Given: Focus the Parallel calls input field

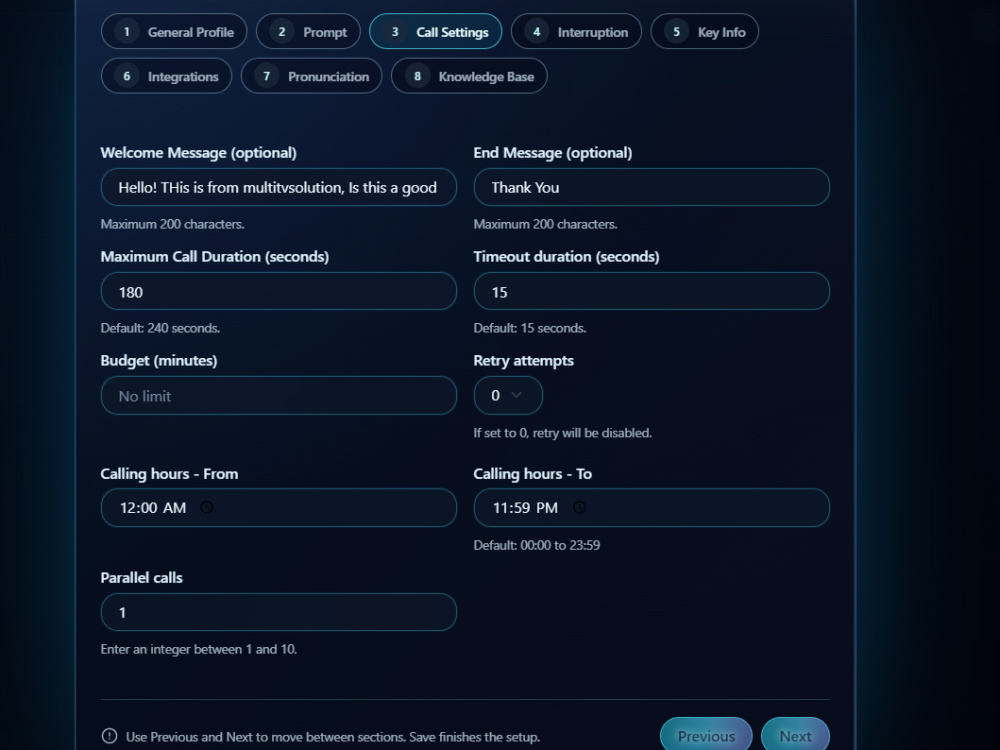Looking at the screenshot, I should pos(279,612).
